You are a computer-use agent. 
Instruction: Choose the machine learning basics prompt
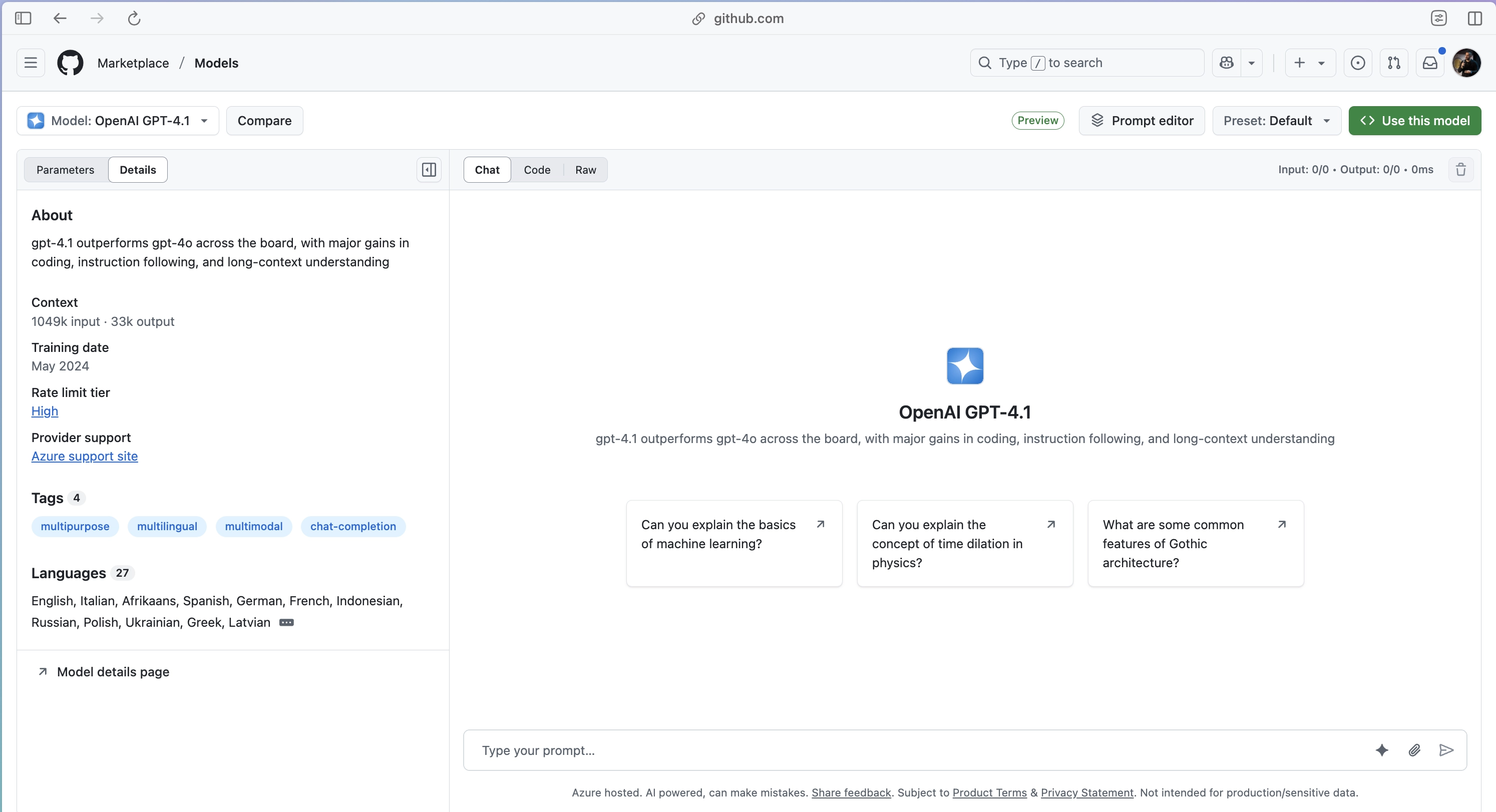click(x=734, y=544)
